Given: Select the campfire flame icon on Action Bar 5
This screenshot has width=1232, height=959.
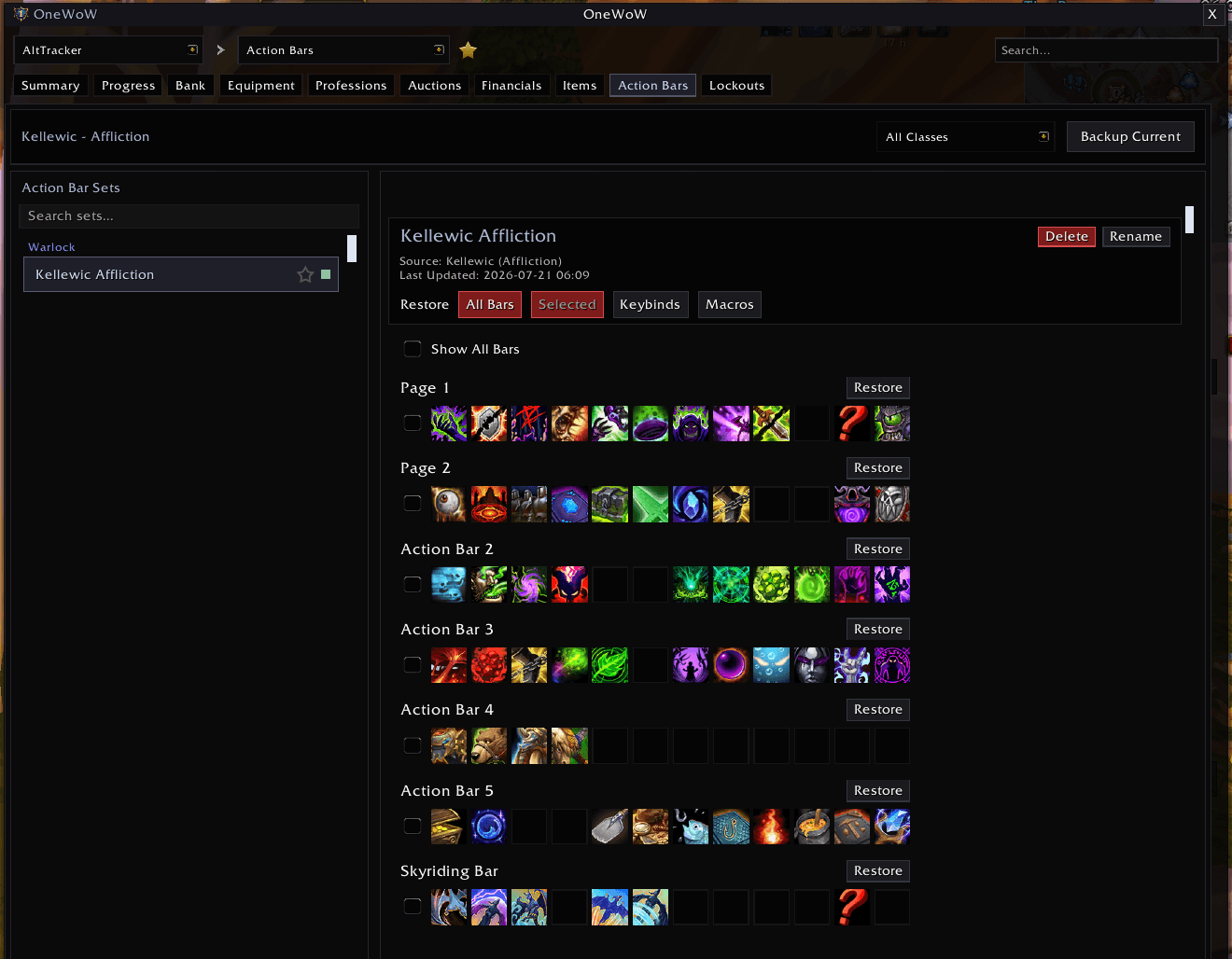Looking at the screenshot, I should pos(772,827).
